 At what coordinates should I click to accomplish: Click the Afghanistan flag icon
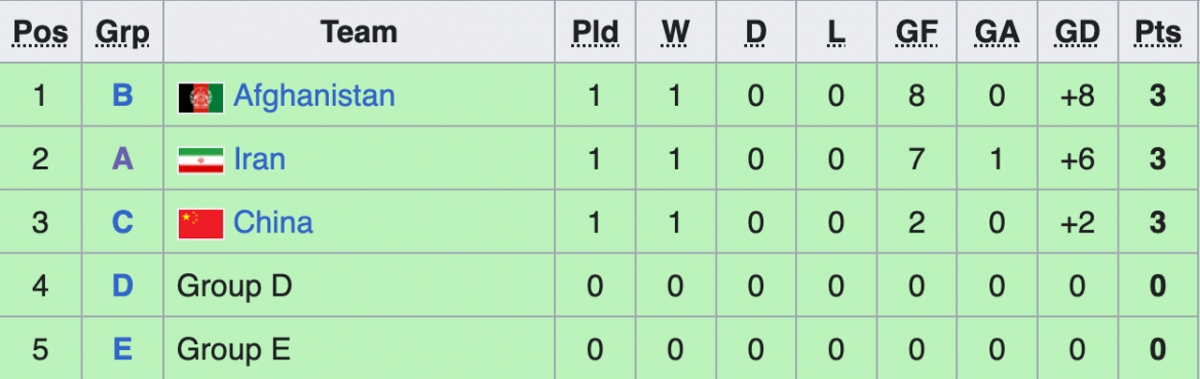tap(200, 97)
